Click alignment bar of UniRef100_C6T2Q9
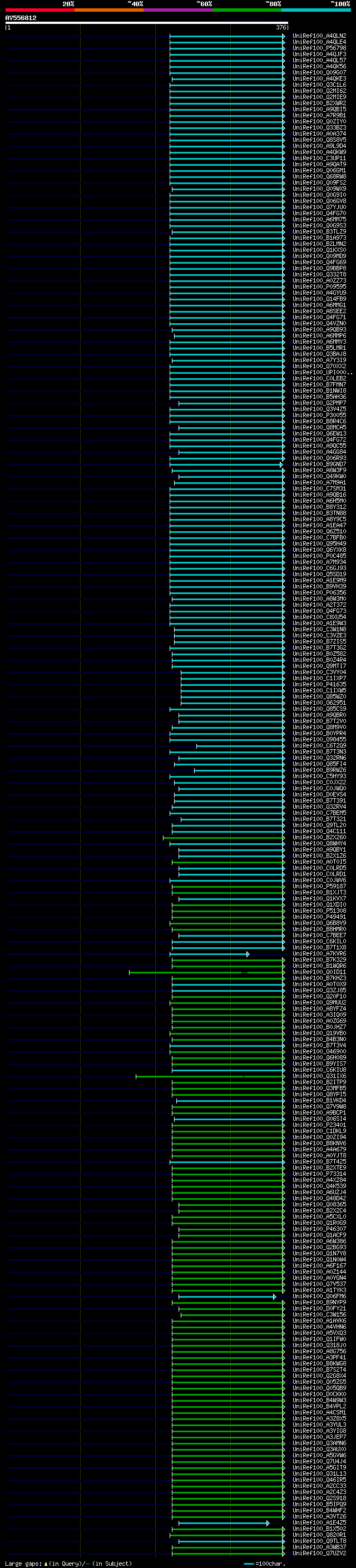 (x=240, y=746)
